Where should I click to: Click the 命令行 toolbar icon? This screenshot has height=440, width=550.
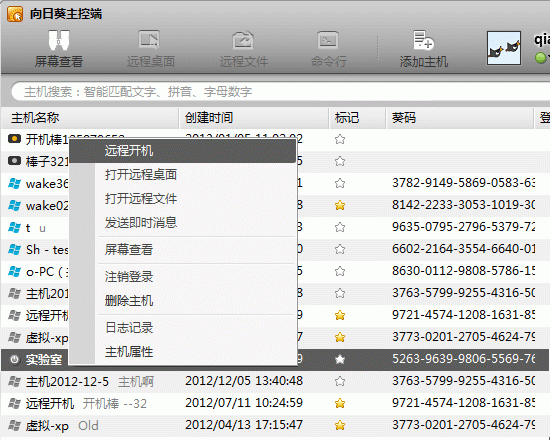pos(328,40)
